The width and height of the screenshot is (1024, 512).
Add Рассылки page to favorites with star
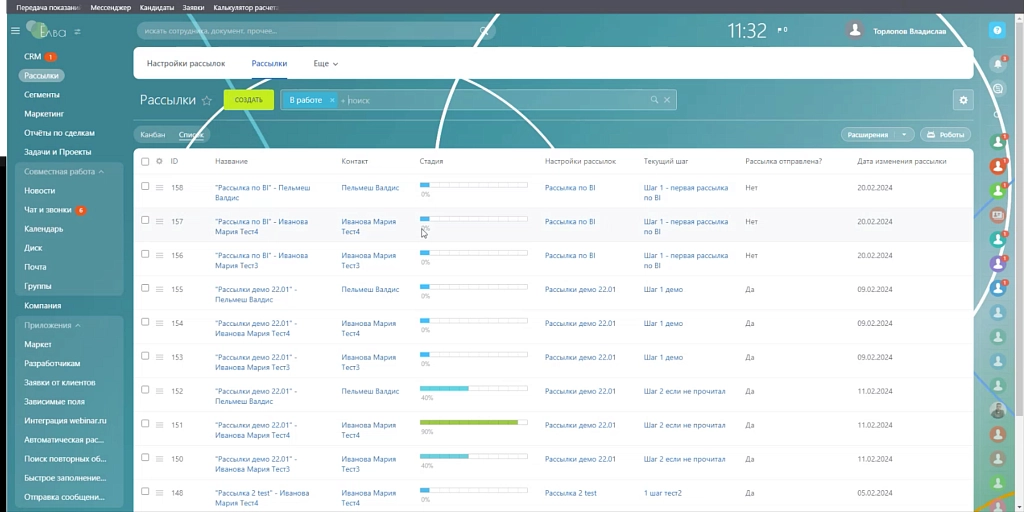point(207,101)
